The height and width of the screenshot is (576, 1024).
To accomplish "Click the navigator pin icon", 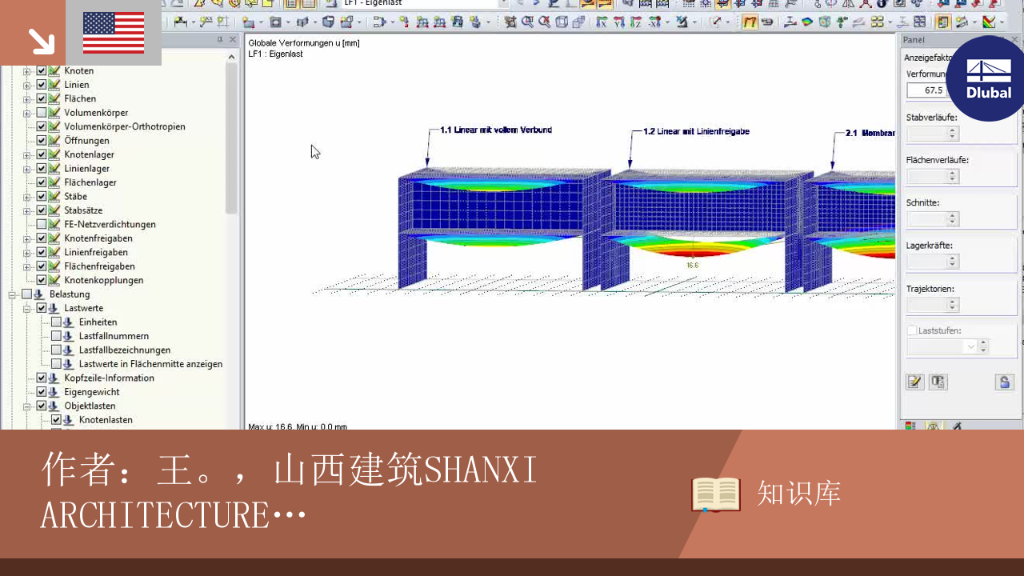I will pos(220,40).
